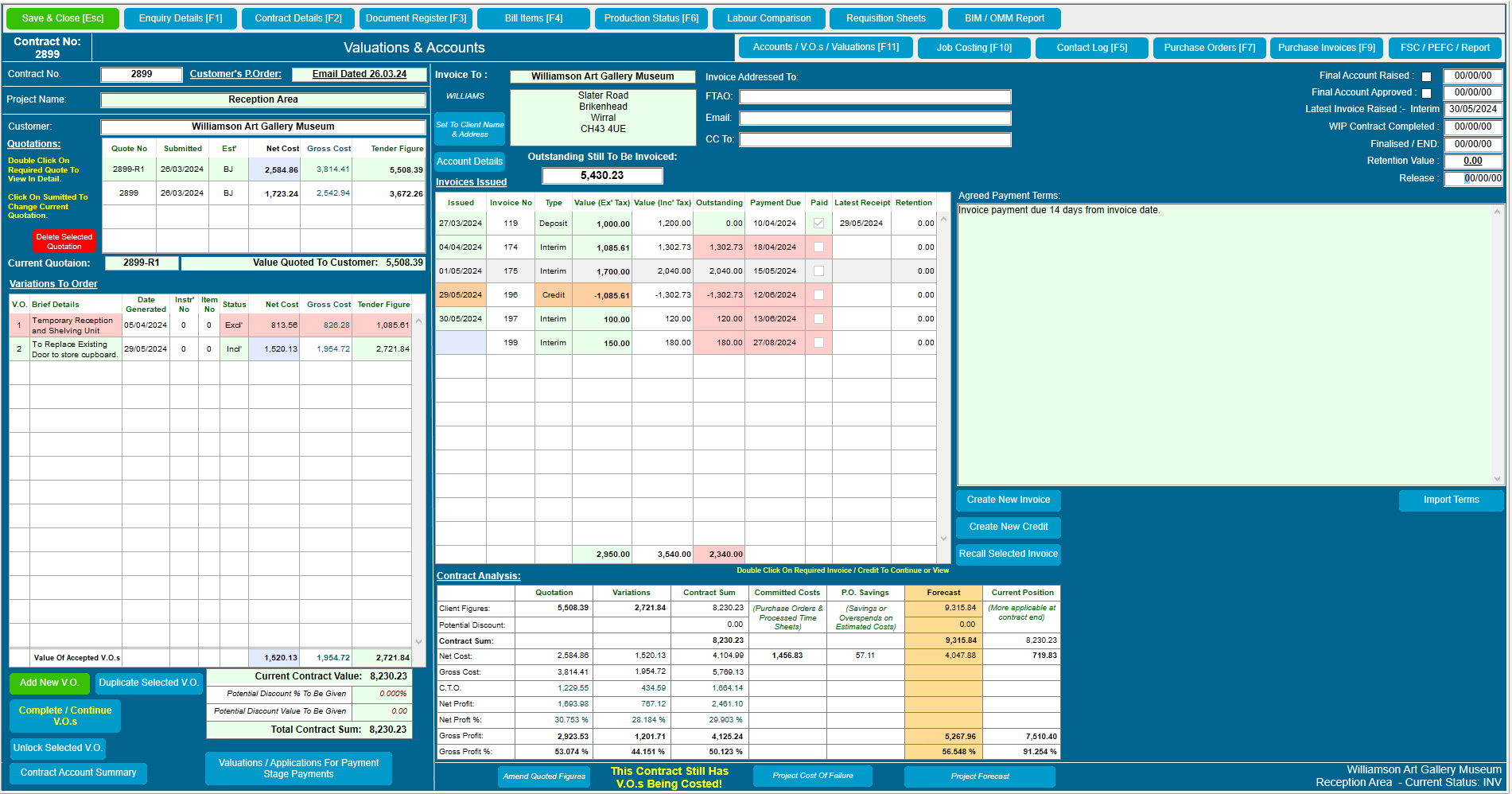Delete the selected quotation
The height and width of the screenshot is (794, 1512).
pyautogui.click(x=64, y=240)
